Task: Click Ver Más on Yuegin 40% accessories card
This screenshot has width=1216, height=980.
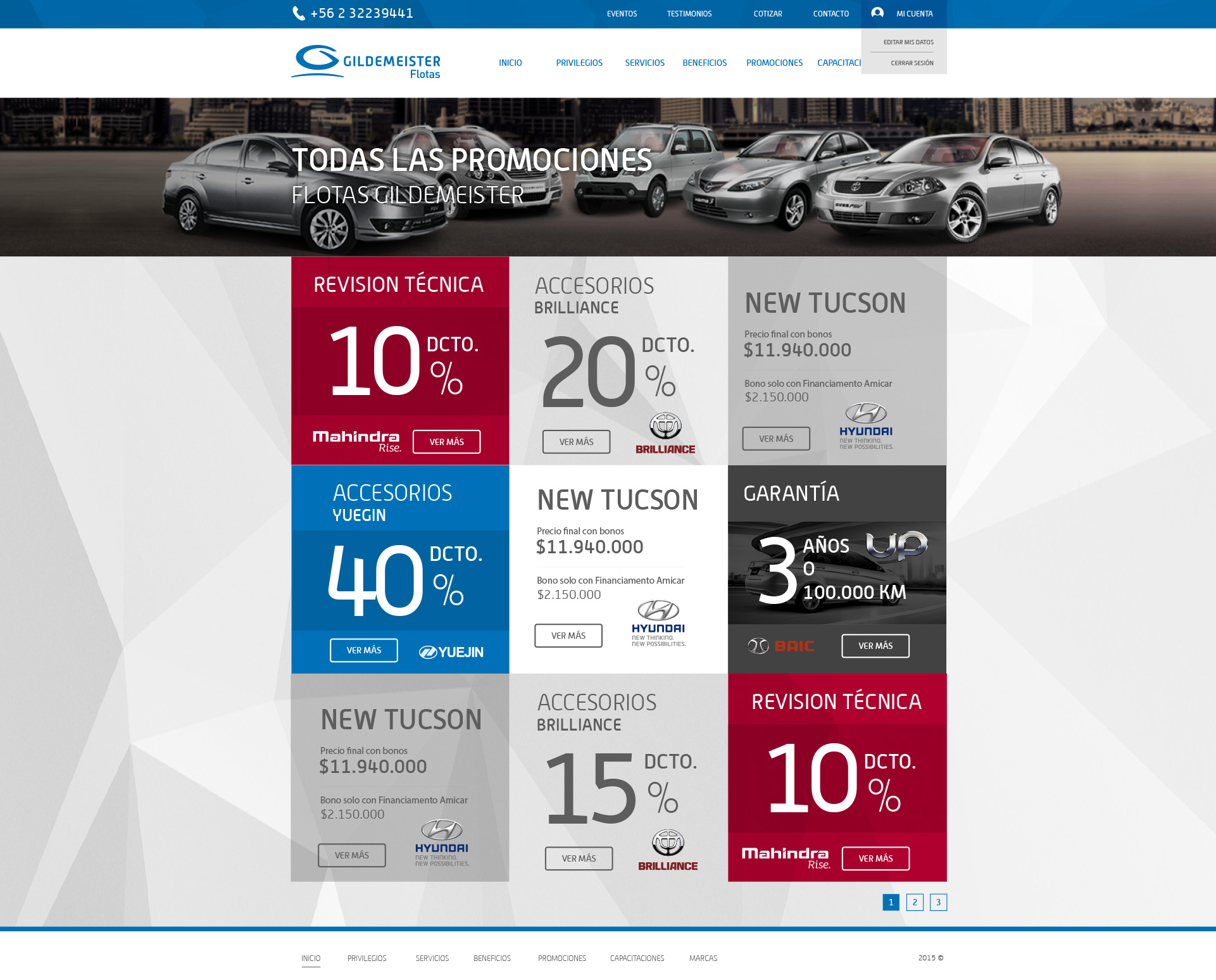Action: (364, 650)
